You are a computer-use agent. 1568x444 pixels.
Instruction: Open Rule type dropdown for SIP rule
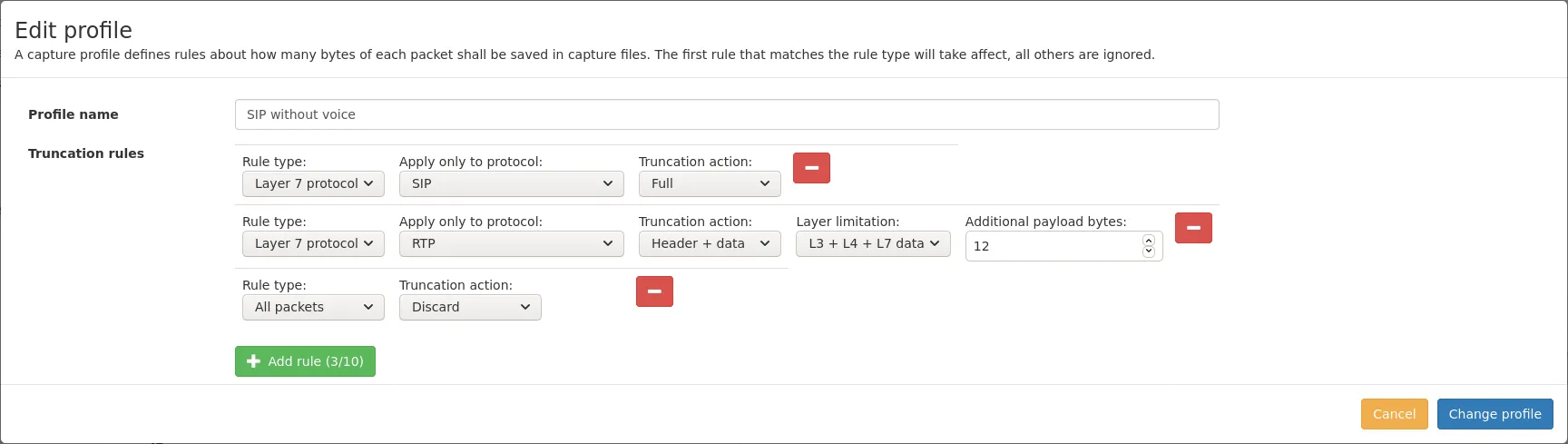coord(313,183)
